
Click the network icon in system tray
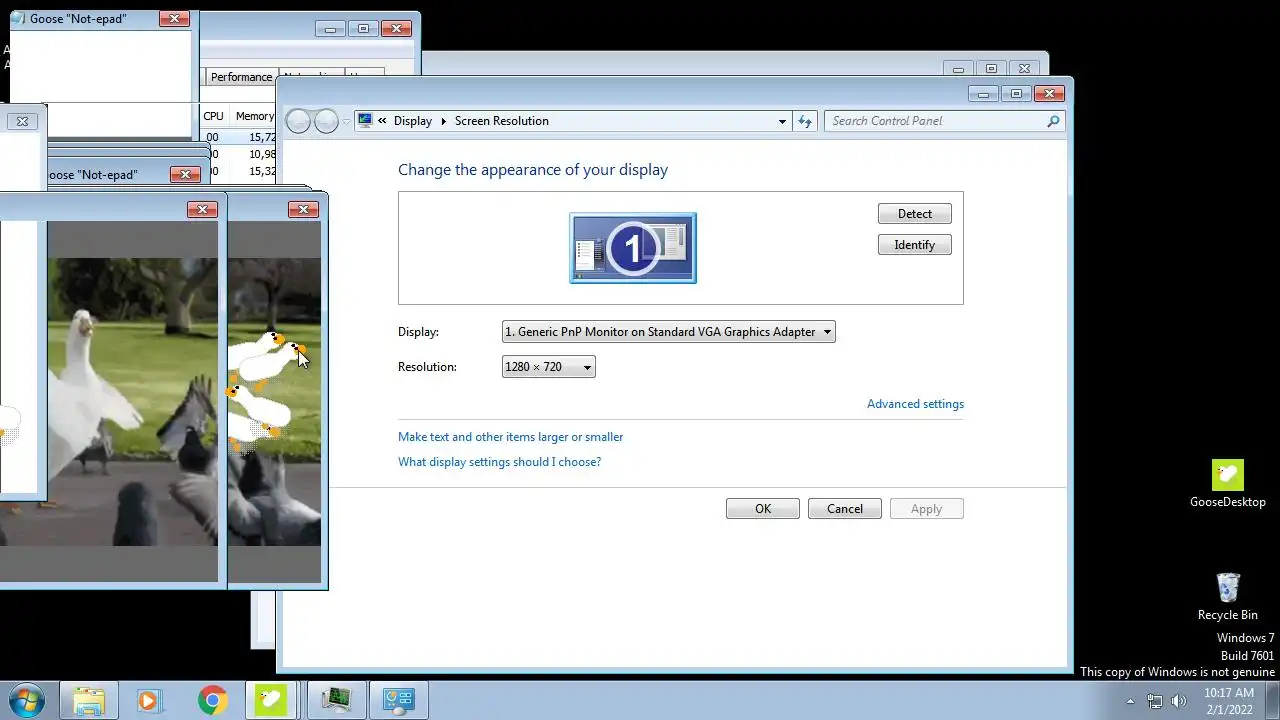pyautogui.click(x=1155, y=701)
